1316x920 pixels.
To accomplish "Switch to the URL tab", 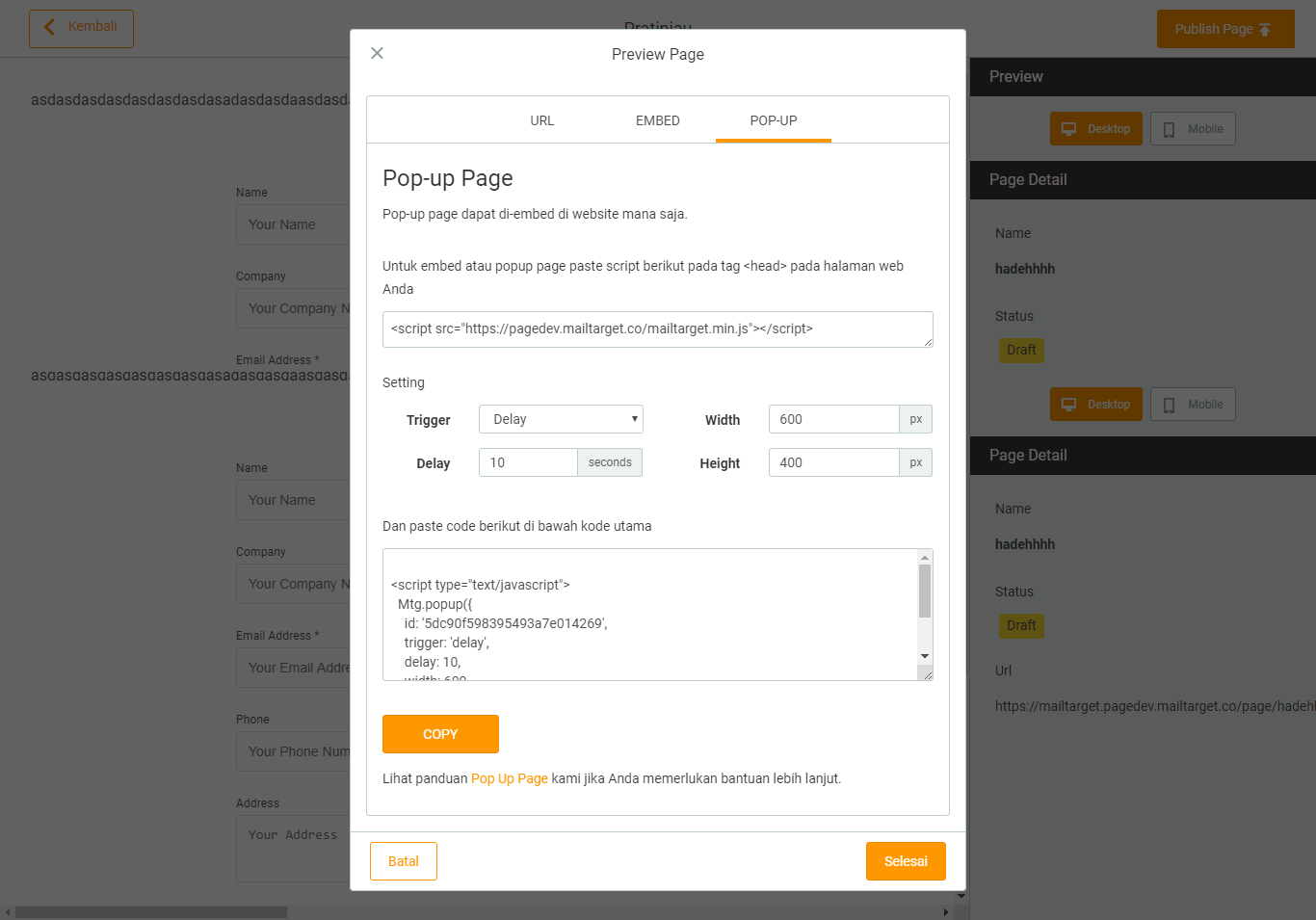I will pos(542,120).
